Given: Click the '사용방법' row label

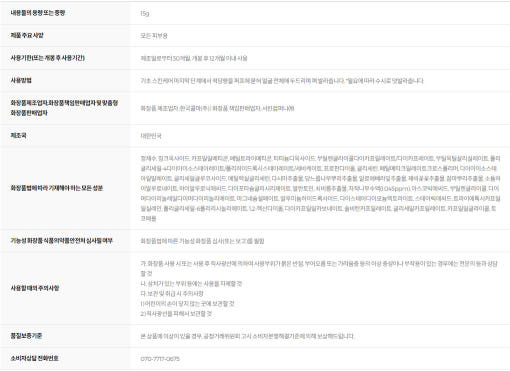Looking at the screenshot, I should [21, 80].
